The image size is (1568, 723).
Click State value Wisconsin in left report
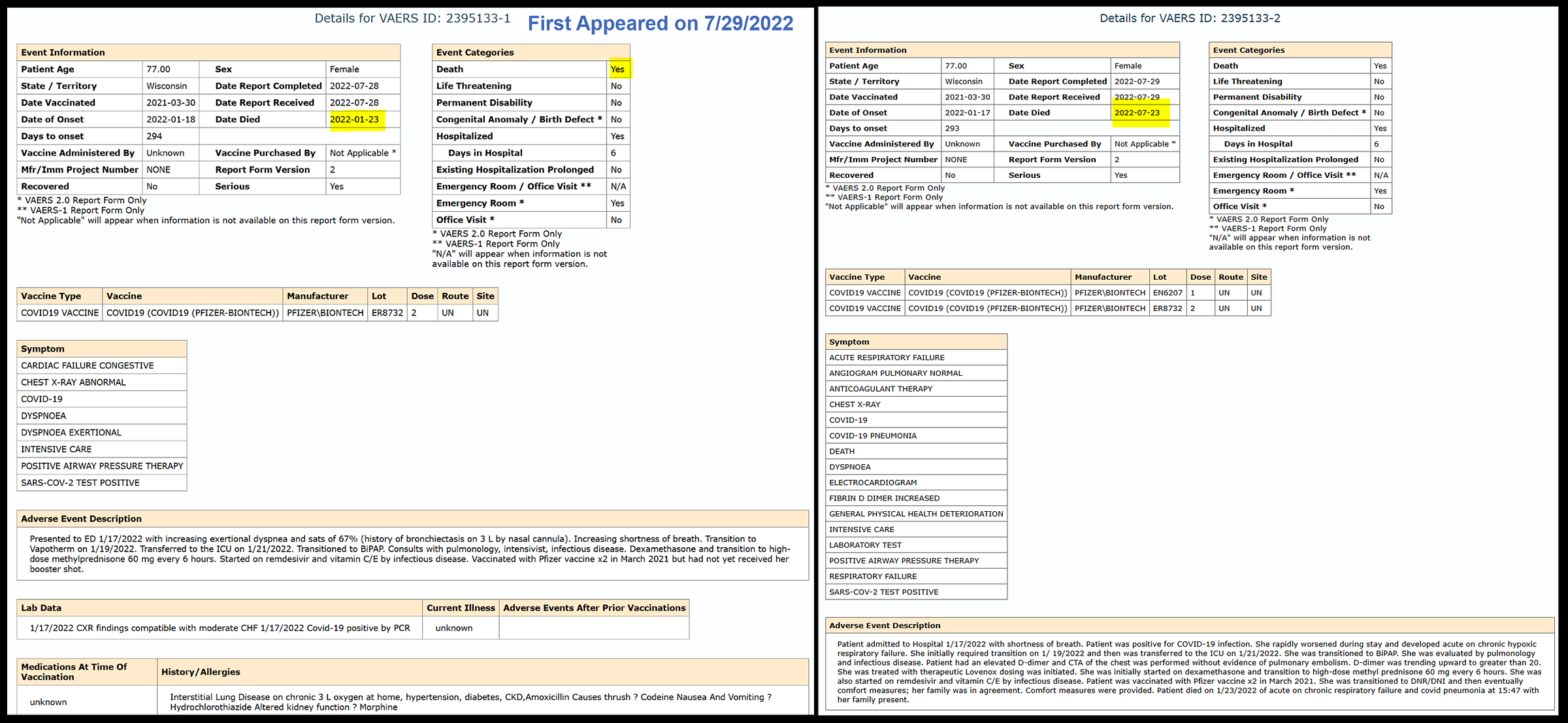coord(167,86)
